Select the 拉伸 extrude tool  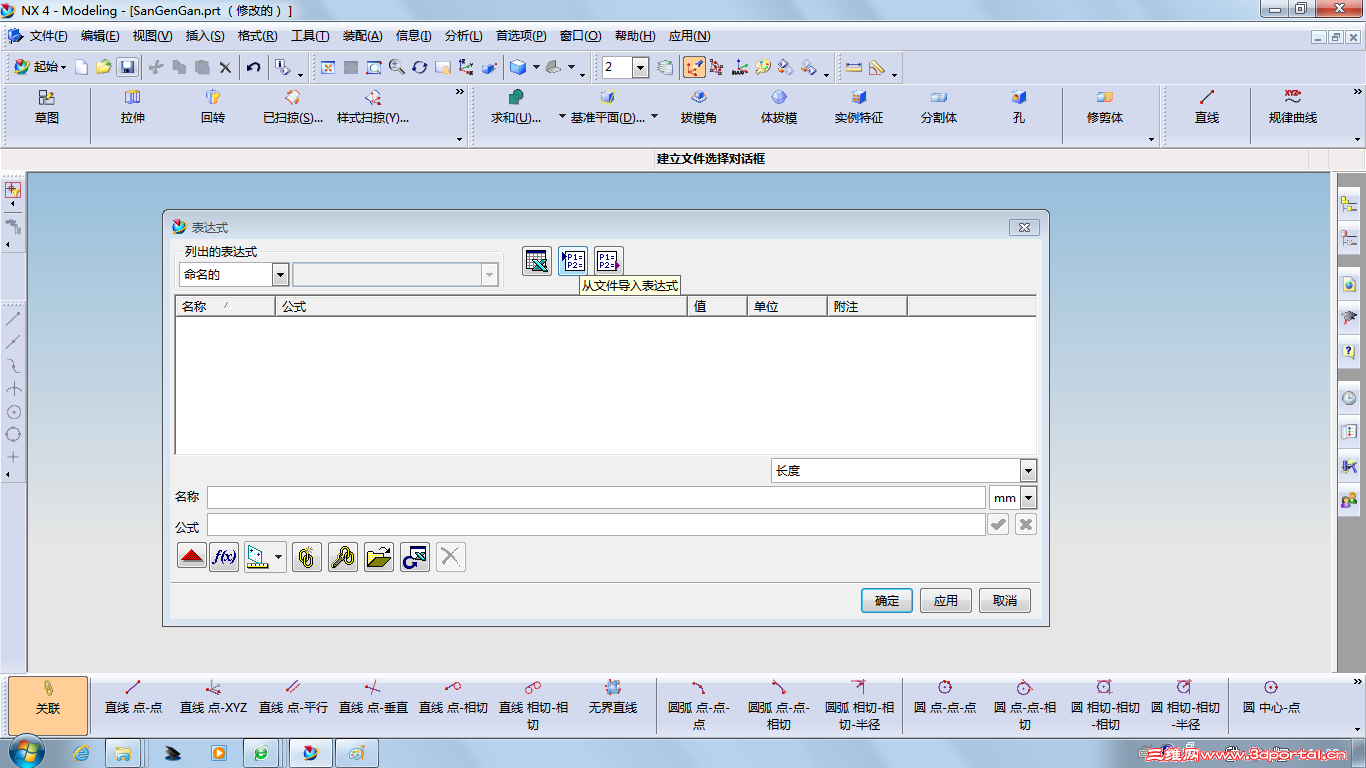pyautogui.click(x=133, y=107)
